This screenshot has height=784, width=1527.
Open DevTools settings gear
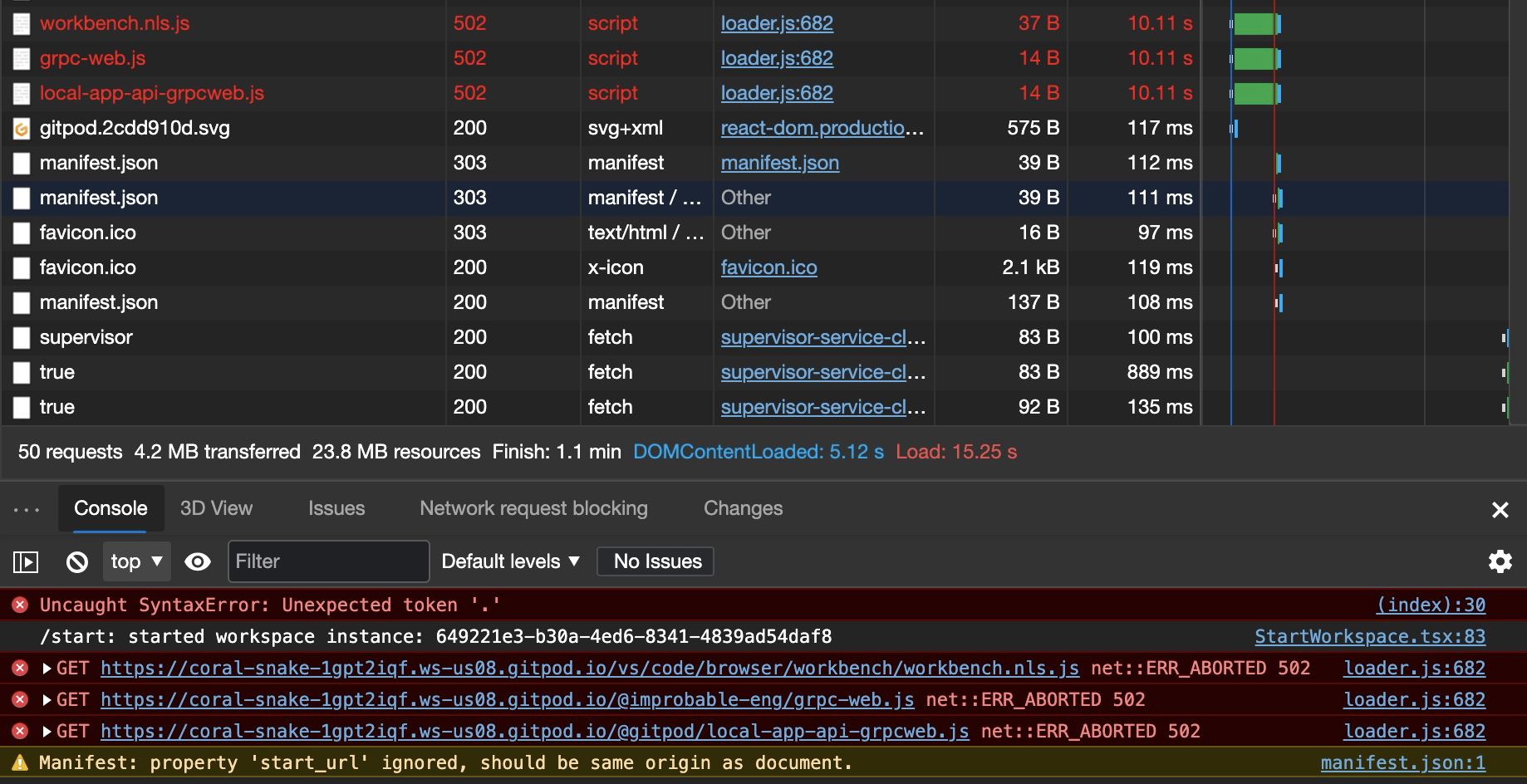tap(1500, 561)
